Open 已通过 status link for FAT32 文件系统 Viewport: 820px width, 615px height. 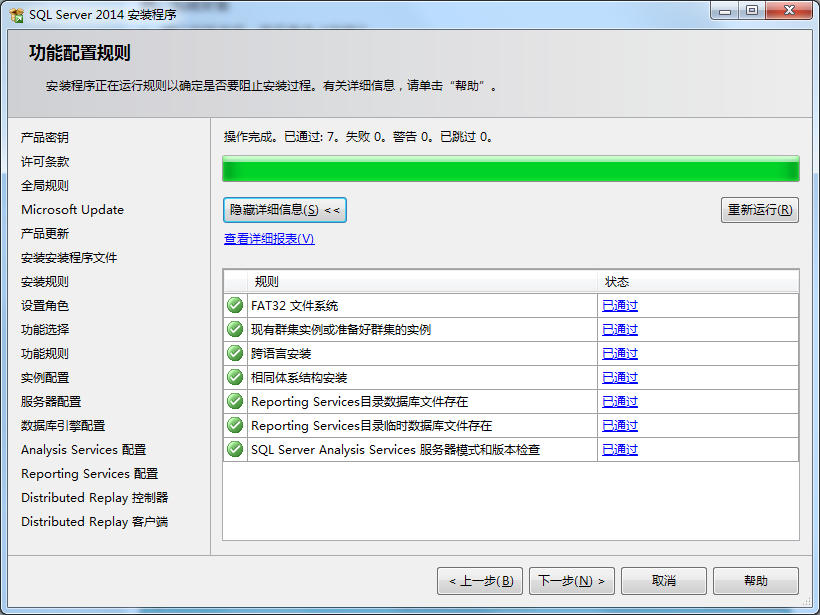pos(620,305)
